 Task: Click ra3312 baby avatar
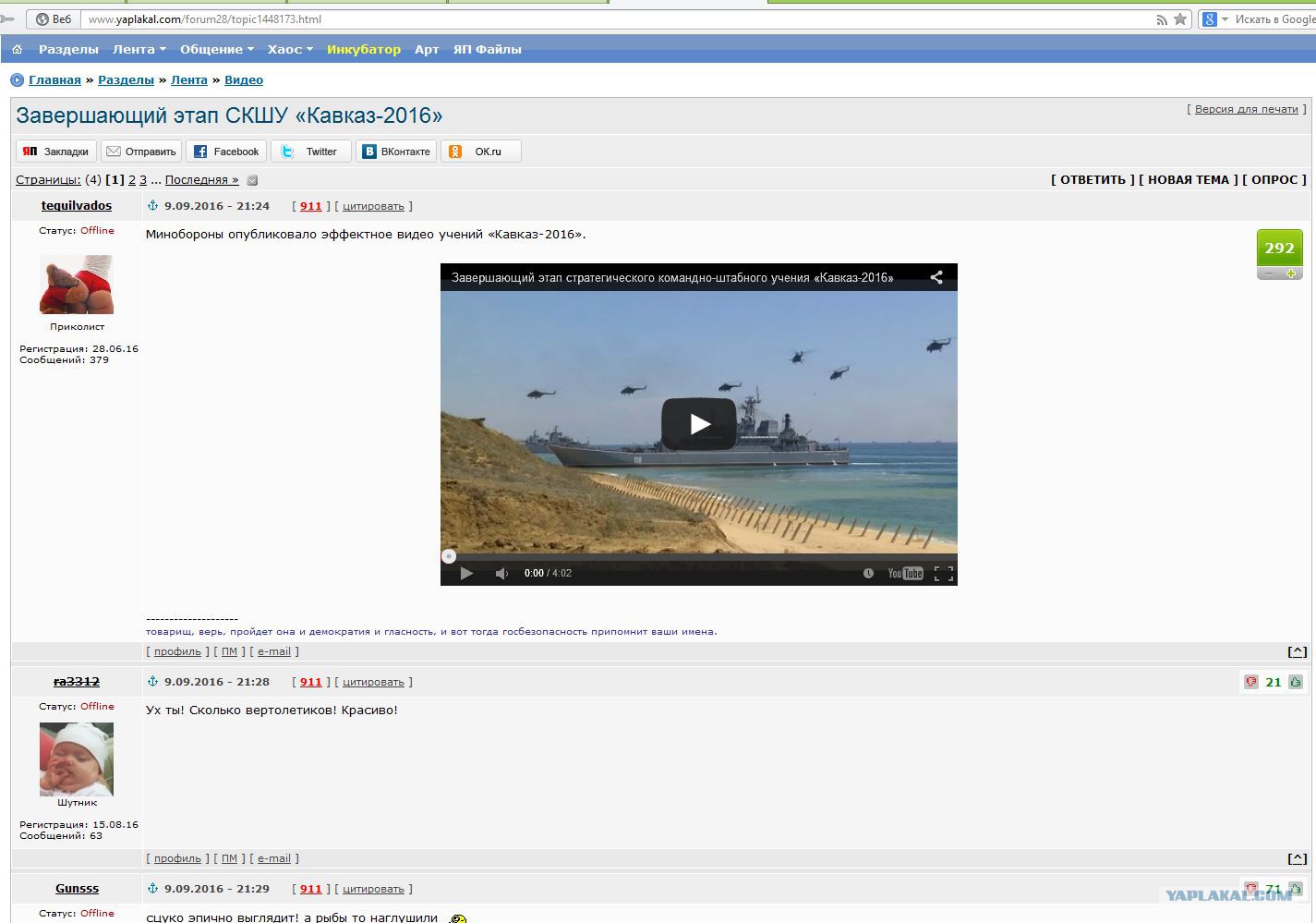pyautogui.click(x=77, y=759)
